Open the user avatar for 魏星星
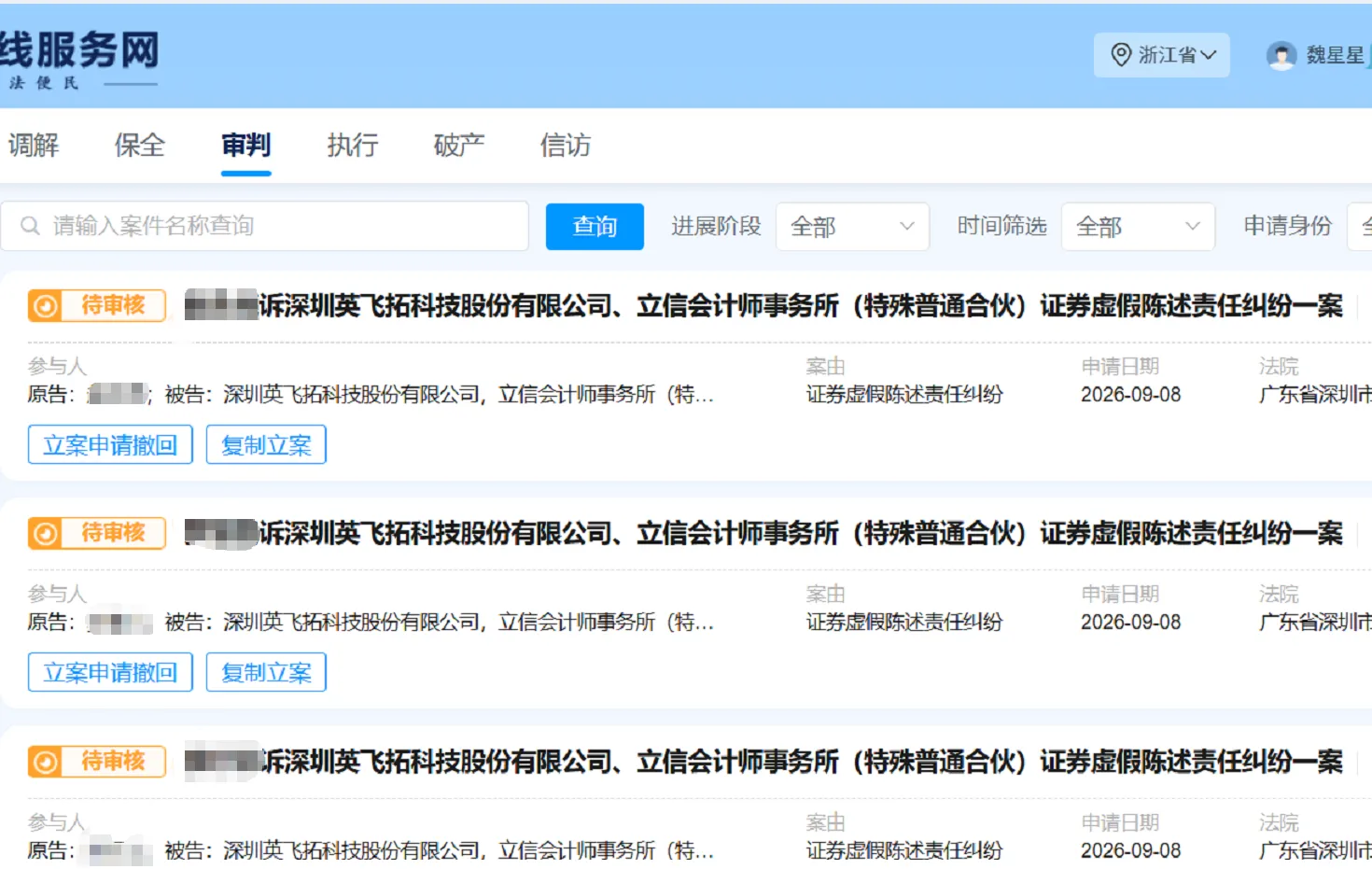 [x=1281, y=56]
